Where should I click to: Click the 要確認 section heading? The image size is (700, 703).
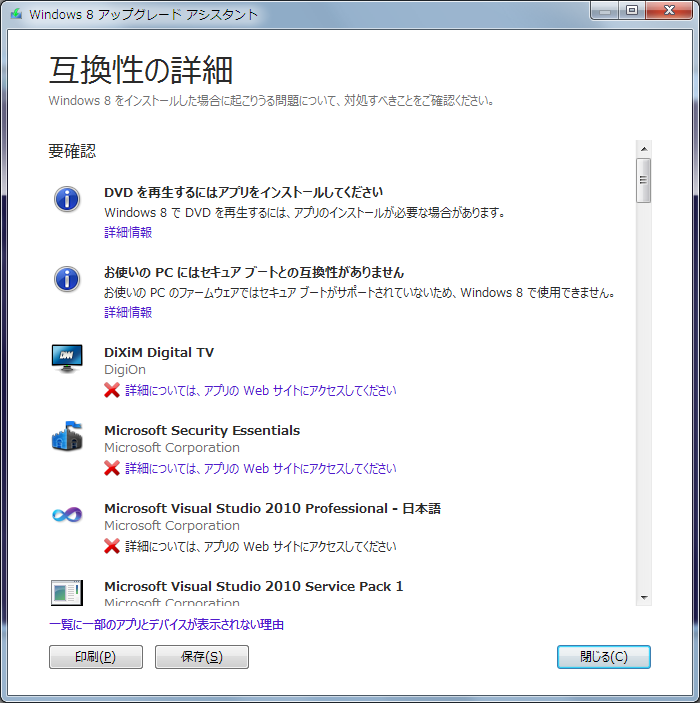click(72, 151)
